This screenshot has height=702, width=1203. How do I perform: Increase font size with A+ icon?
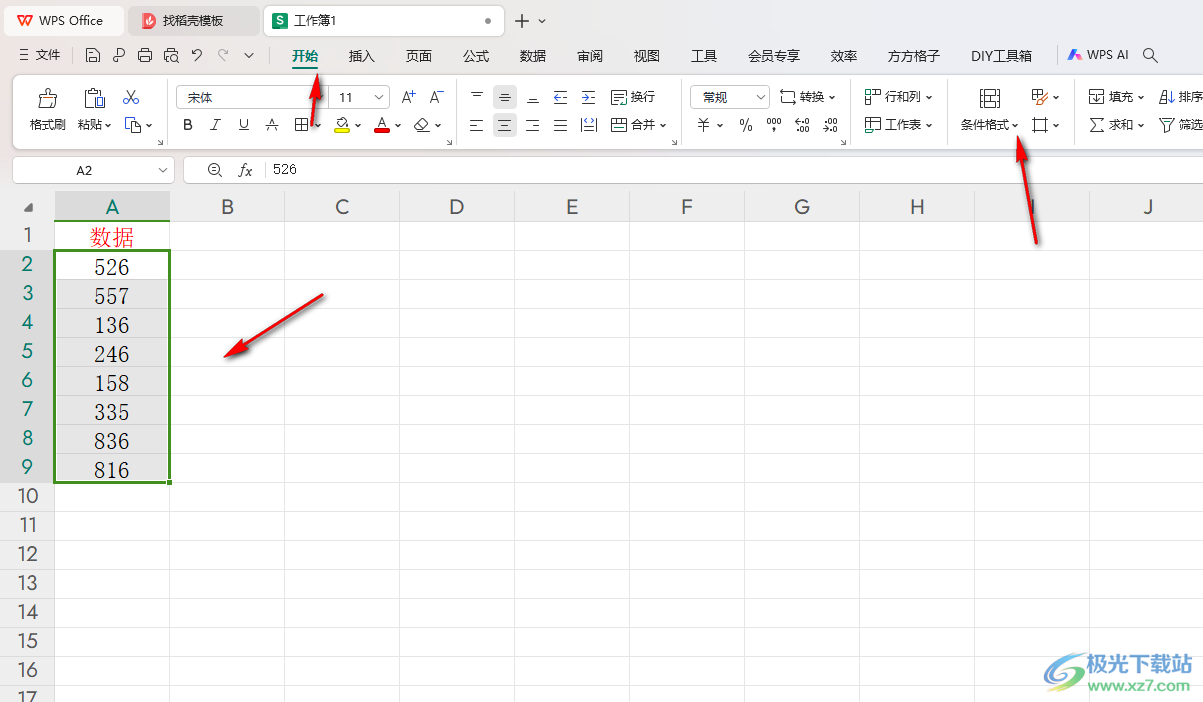pos(408,97)
